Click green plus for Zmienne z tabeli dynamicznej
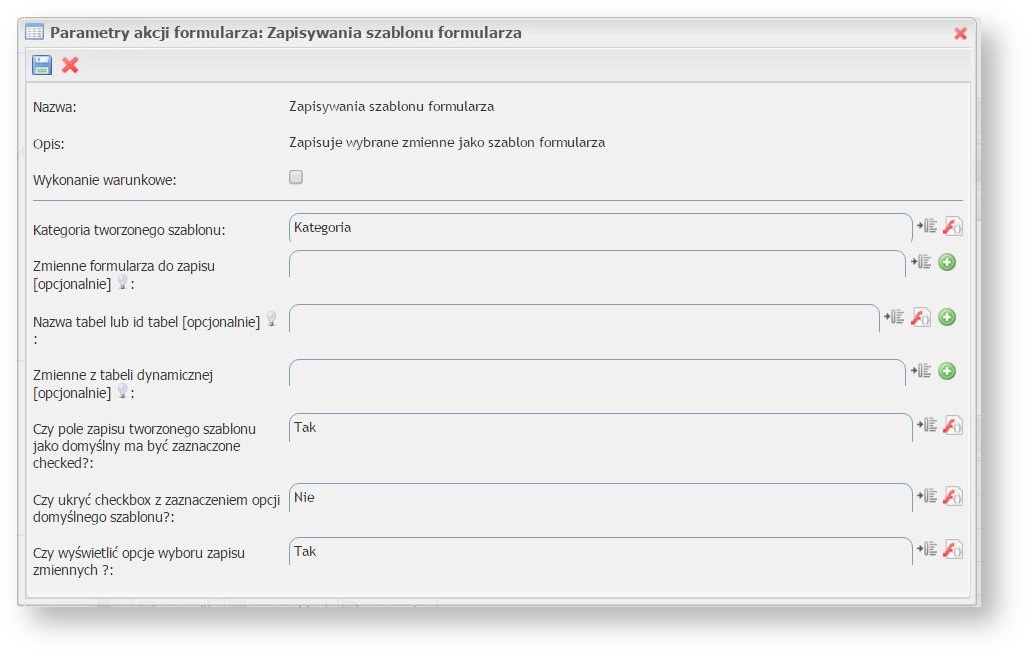 pos(947,371)
